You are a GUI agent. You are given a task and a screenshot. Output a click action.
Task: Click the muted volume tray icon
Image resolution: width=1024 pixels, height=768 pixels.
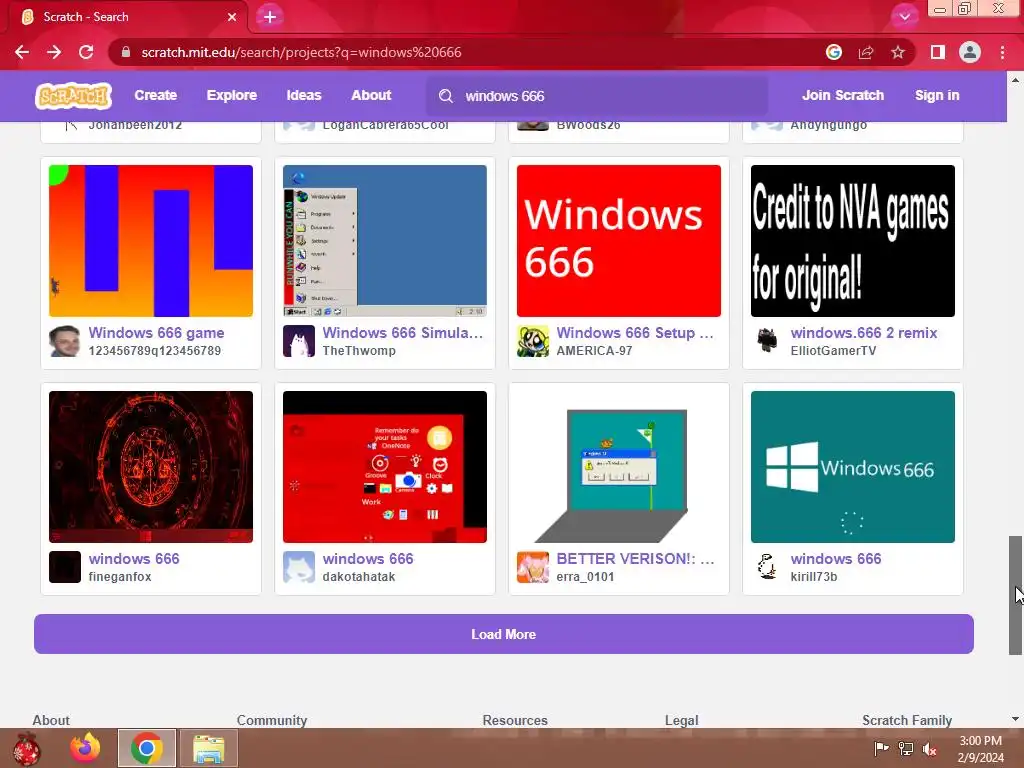(x=930, y=749)
